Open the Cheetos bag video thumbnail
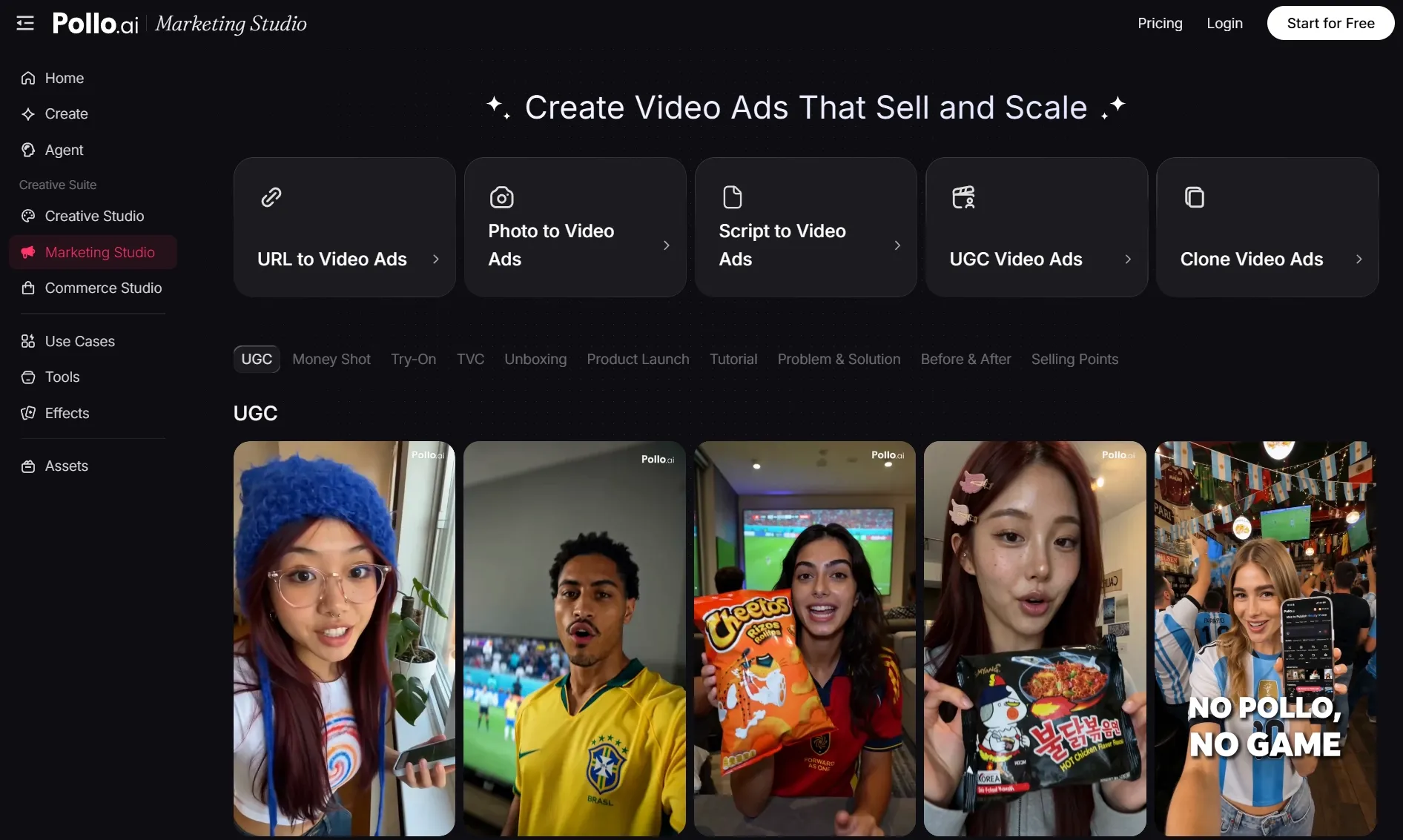This screenshot has width=1403, height=840. tap(805, 639)
